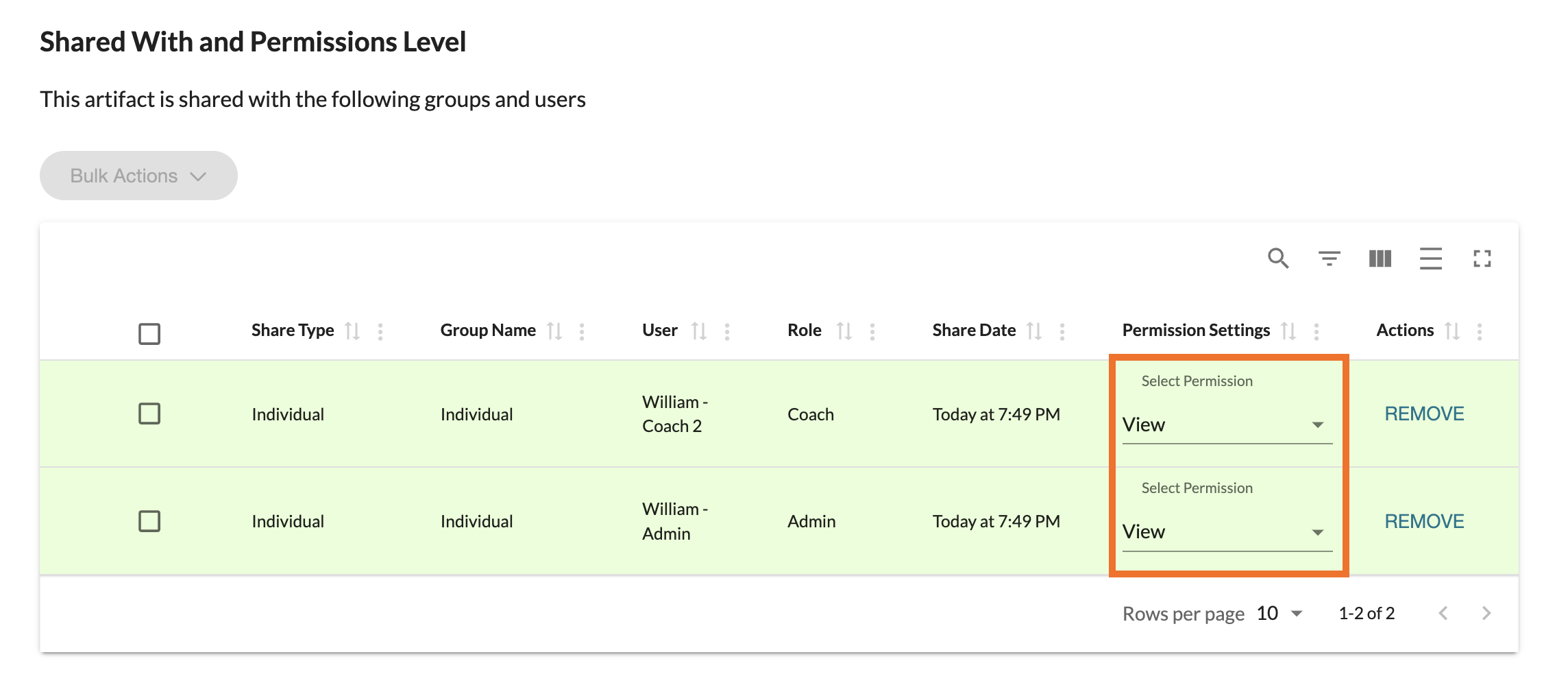Go to next page arrow
Image resolution: width=1568 pixels, height=683 pixels.
pos(1486,613)
